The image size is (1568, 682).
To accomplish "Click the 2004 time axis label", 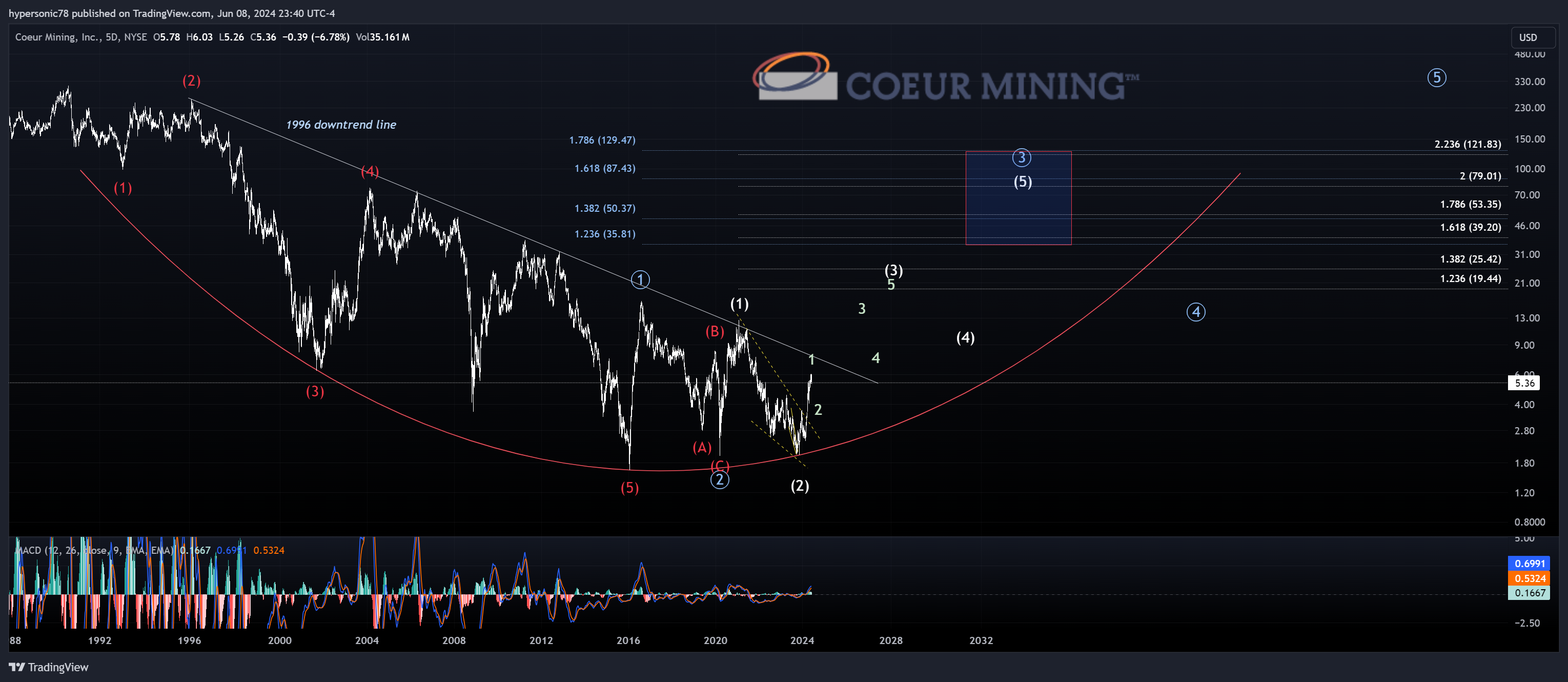I will point(366,640).
